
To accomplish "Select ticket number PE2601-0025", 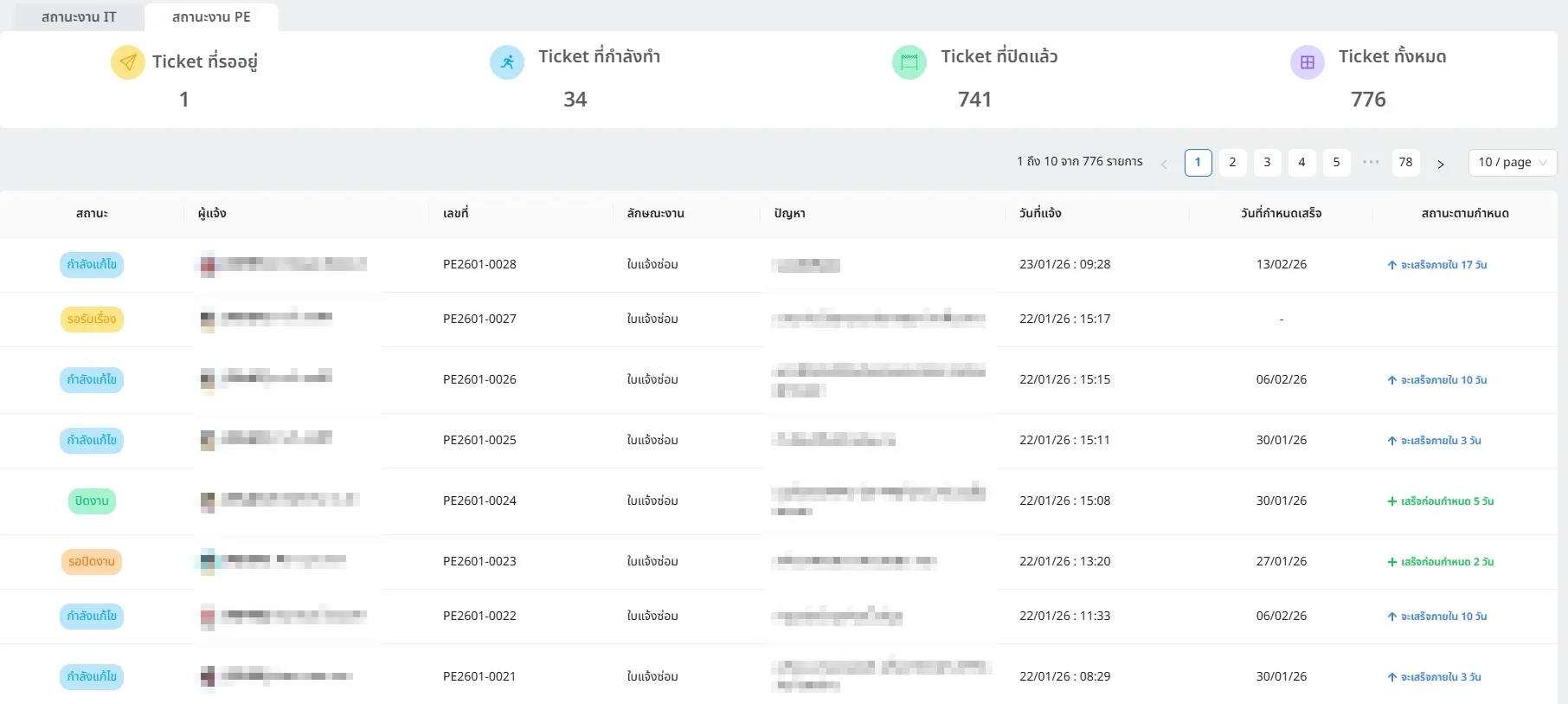I will [x=479, y=440].
